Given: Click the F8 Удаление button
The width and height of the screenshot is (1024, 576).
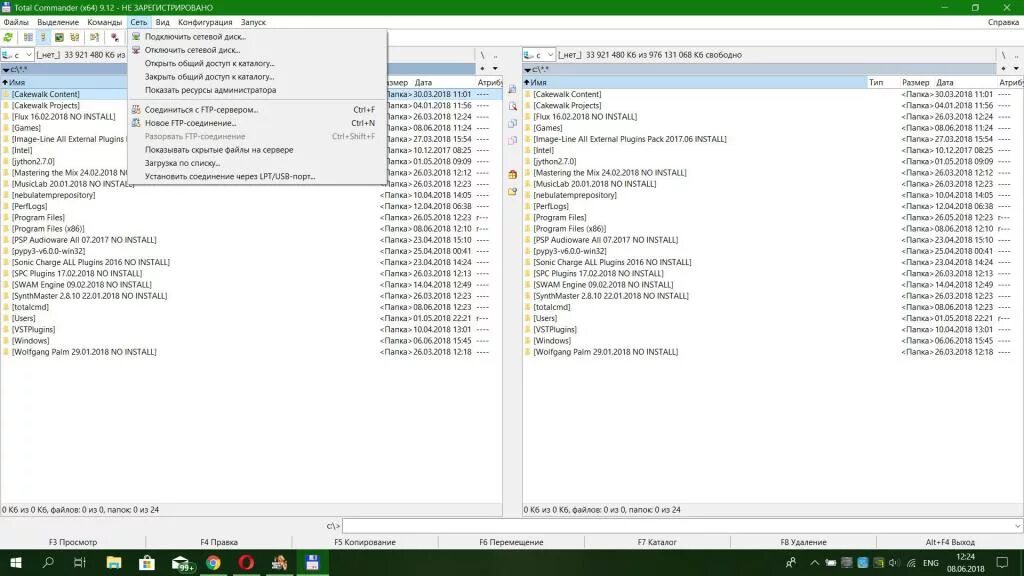Looking at the screenshot, I should click(x=803, y=542).
